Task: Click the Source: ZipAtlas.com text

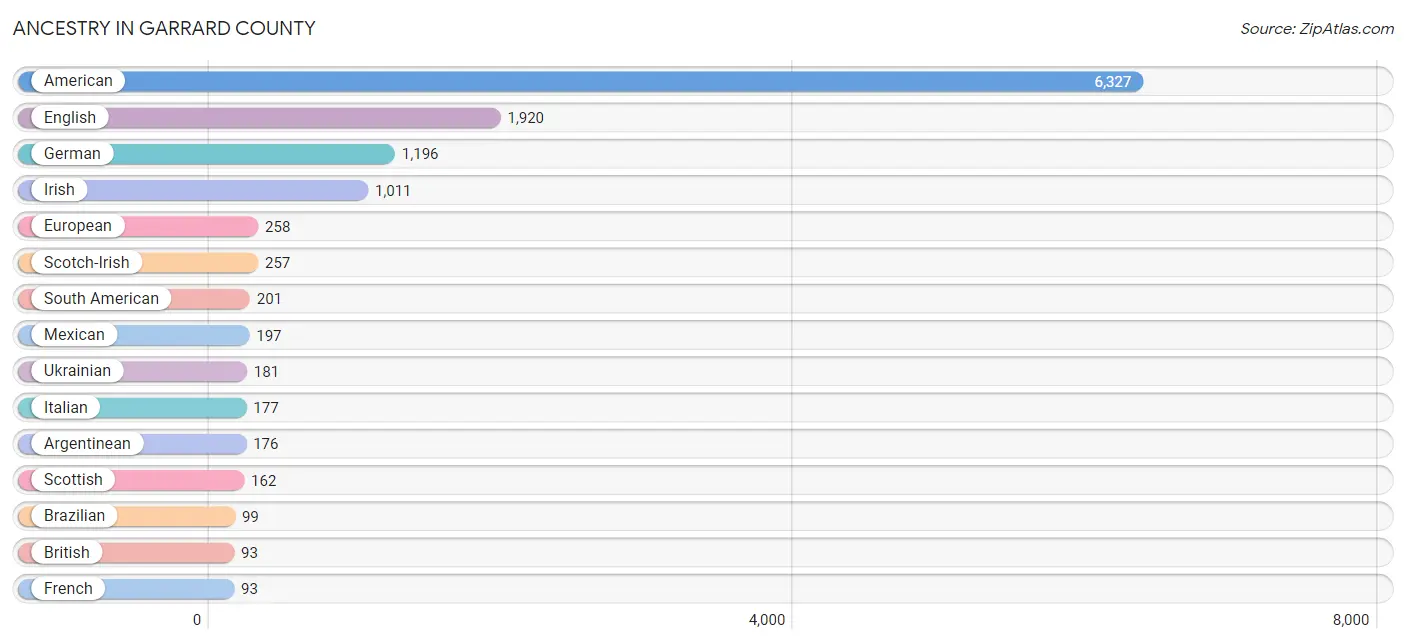Action: (x=1317, y=29)
